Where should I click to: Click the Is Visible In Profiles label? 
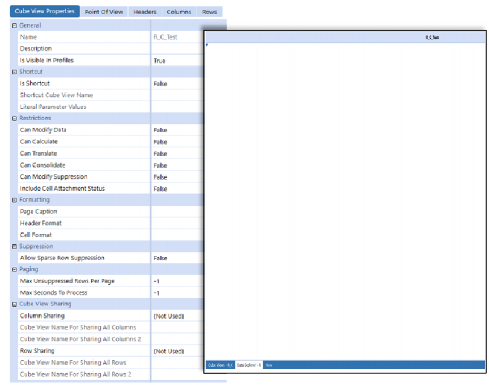tap(47, 60)
